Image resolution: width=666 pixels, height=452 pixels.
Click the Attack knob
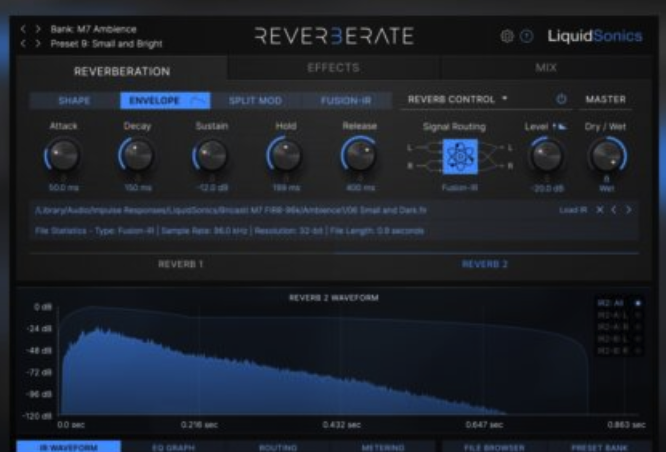pos(63,155)
